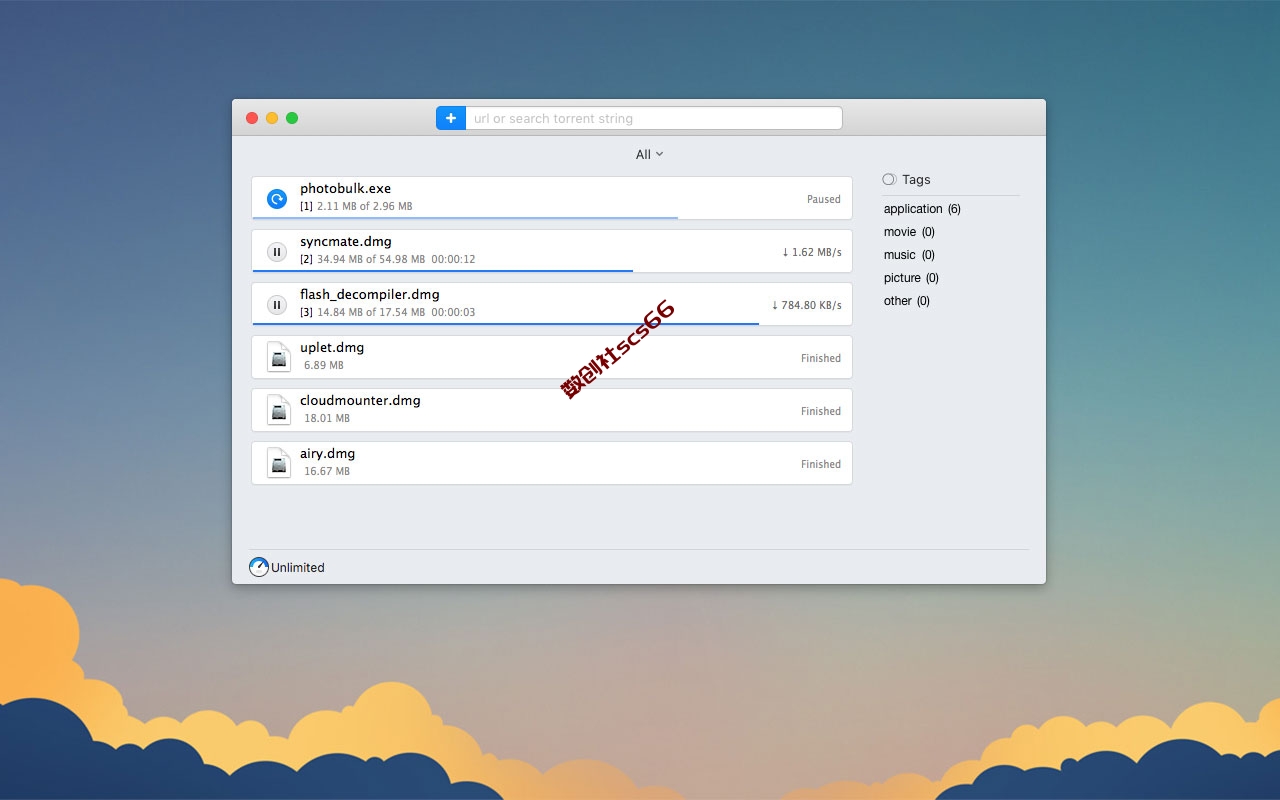Select the flash_decompiler.dmg file name
The image size is (1280, 800).
[370, 295]
